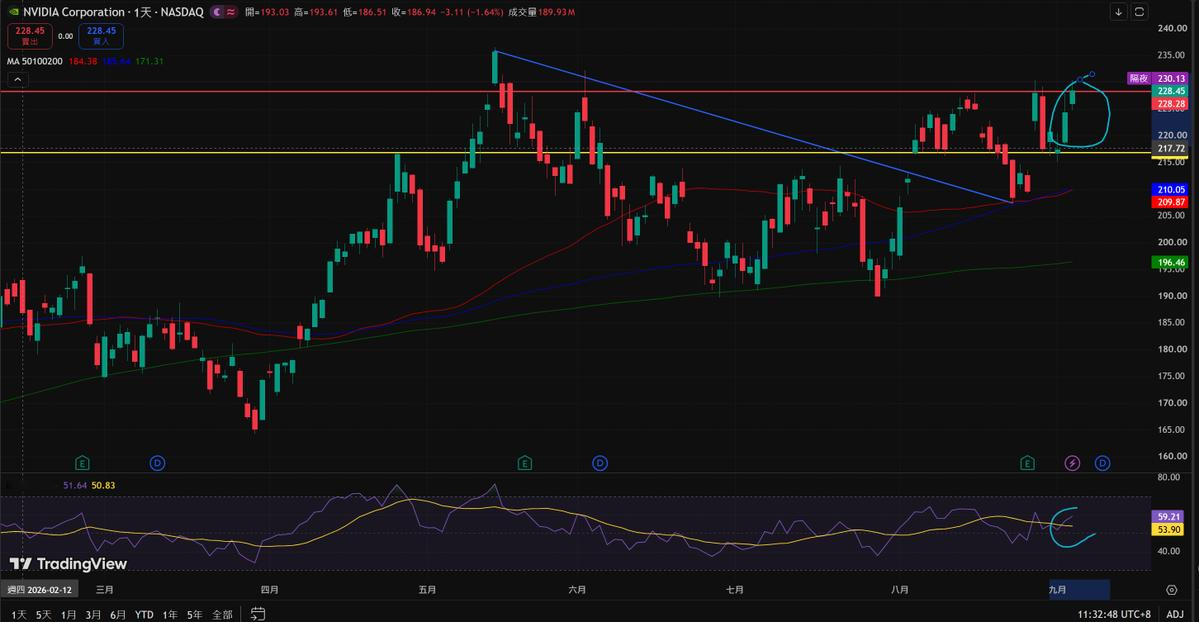The height and width of the screenshot is (622, 1199).
Task: Click the blue D dividend marker in March
Action: click(x=158, y=463)
